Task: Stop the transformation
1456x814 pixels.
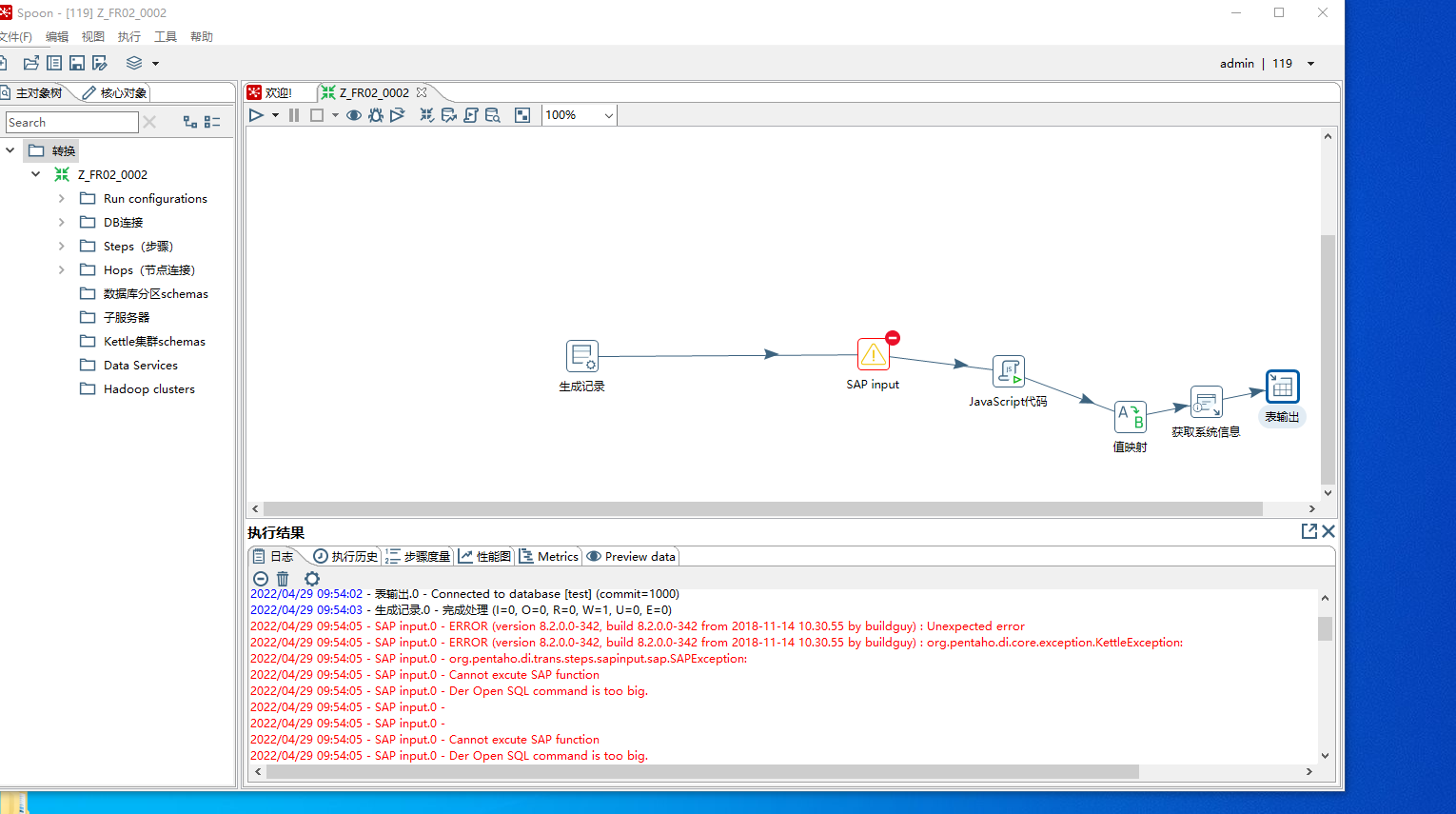Action: click(x=317, y=115)
